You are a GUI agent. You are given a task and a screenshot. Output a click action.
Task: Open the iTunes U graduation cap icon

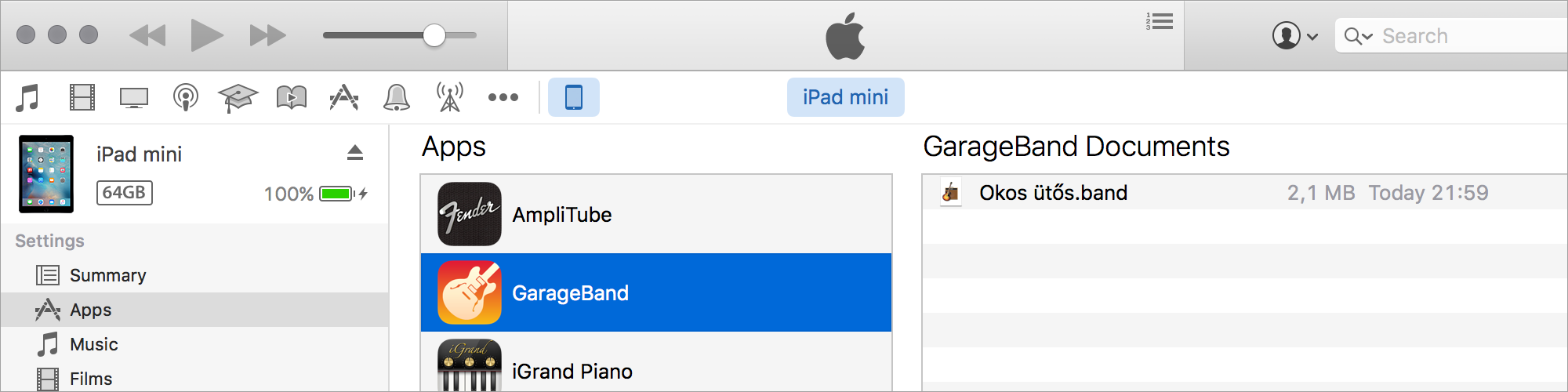tap(238, 98)
